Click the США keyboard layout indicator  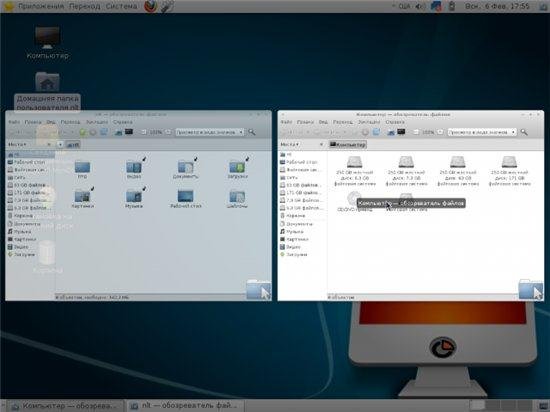click(x=404, y=6)
